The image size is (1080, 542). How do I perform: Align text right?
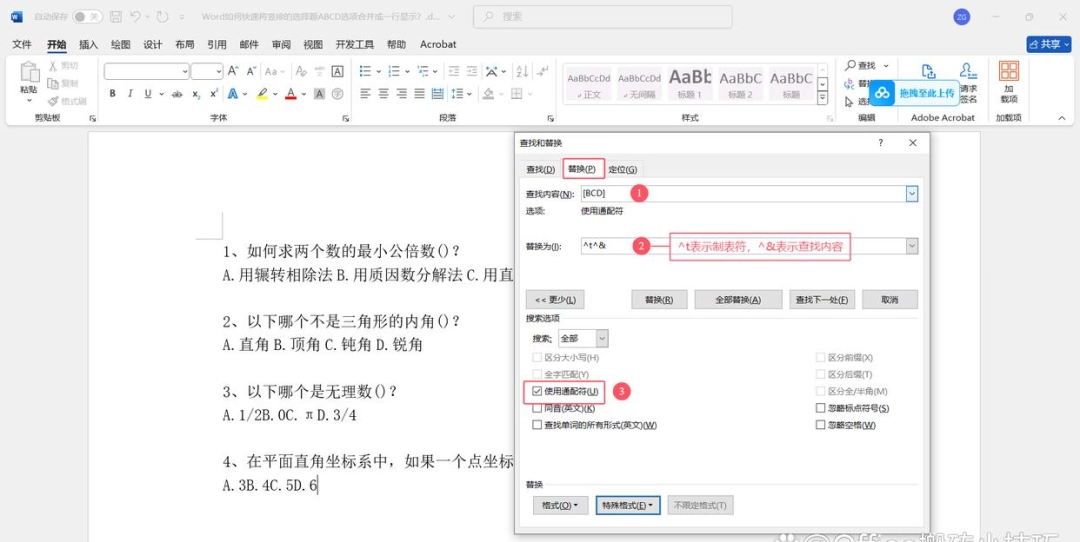401,94
